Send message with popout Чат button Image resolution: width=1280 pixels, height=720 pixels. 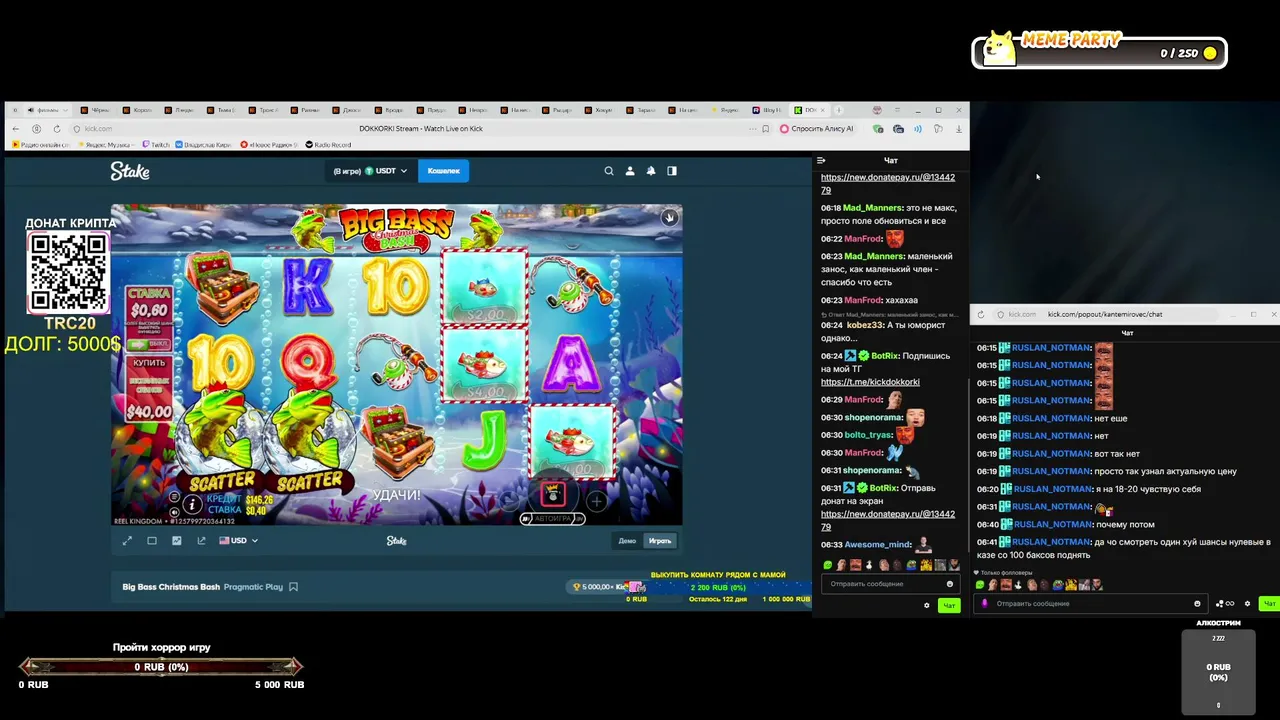[x=1269, y=604]
